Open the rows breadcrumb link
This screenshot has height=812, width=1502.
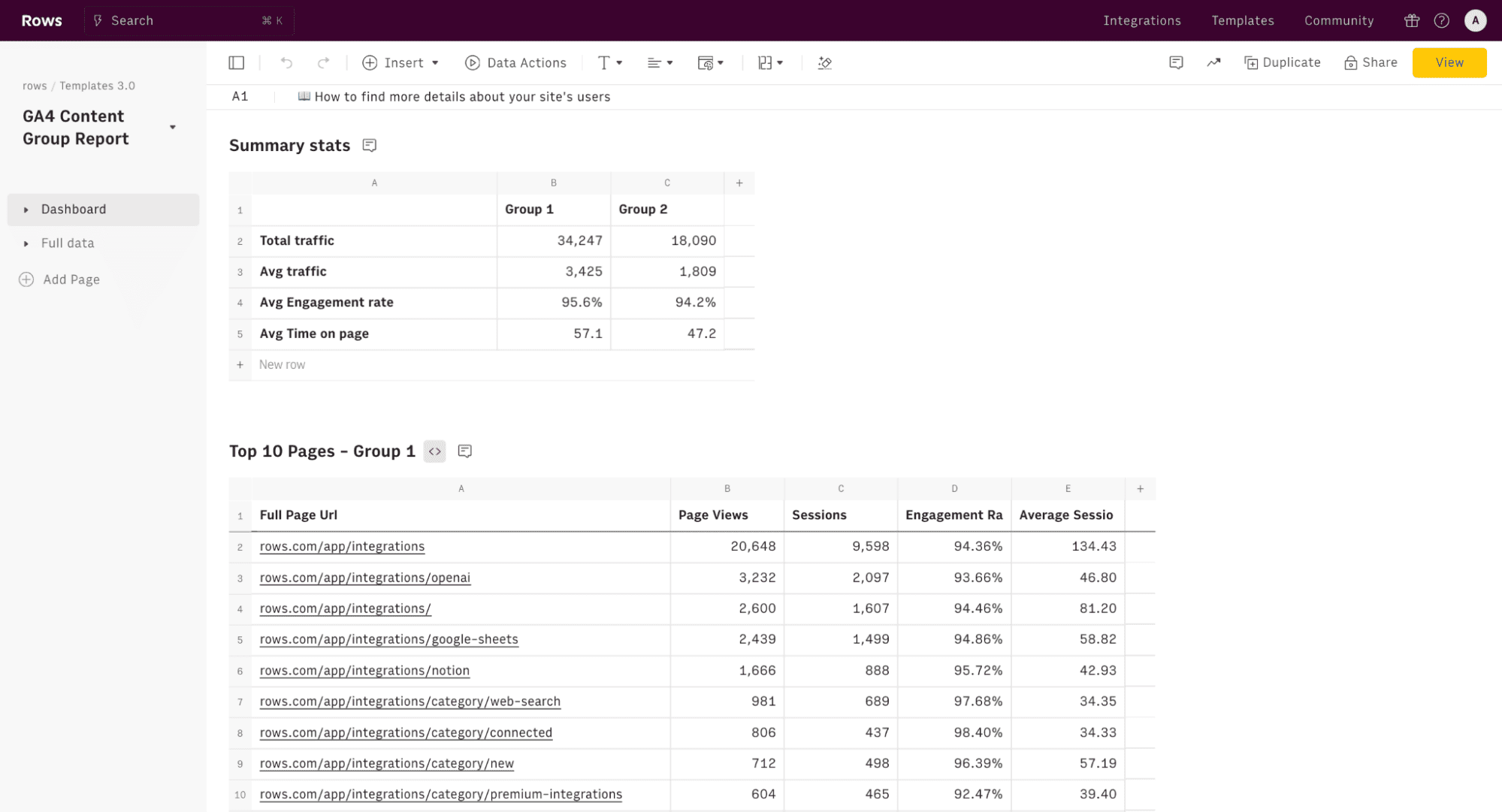click(35, 86)
